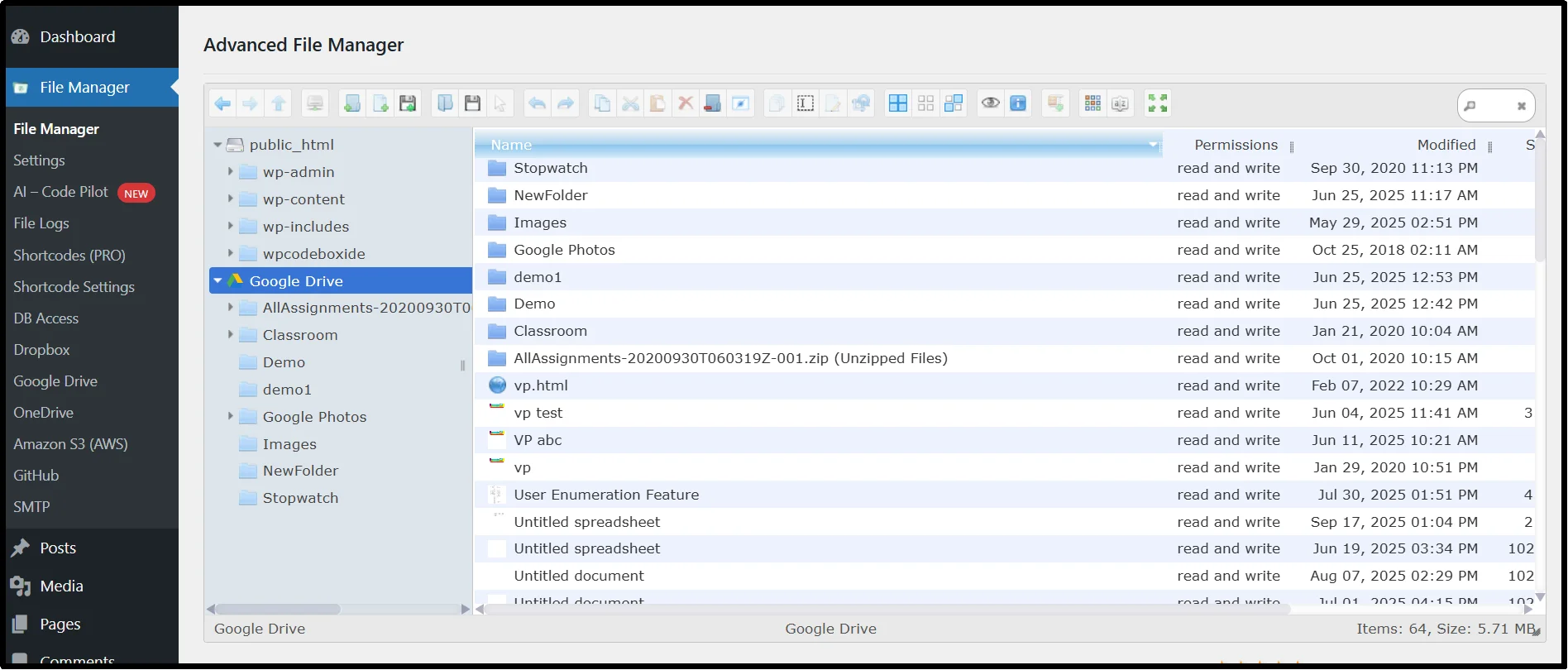Click the green arrows Fullscreen icon
The width and height of the screenshot is (1568, 670).
pyautogui.click(x=1158, y=103)
